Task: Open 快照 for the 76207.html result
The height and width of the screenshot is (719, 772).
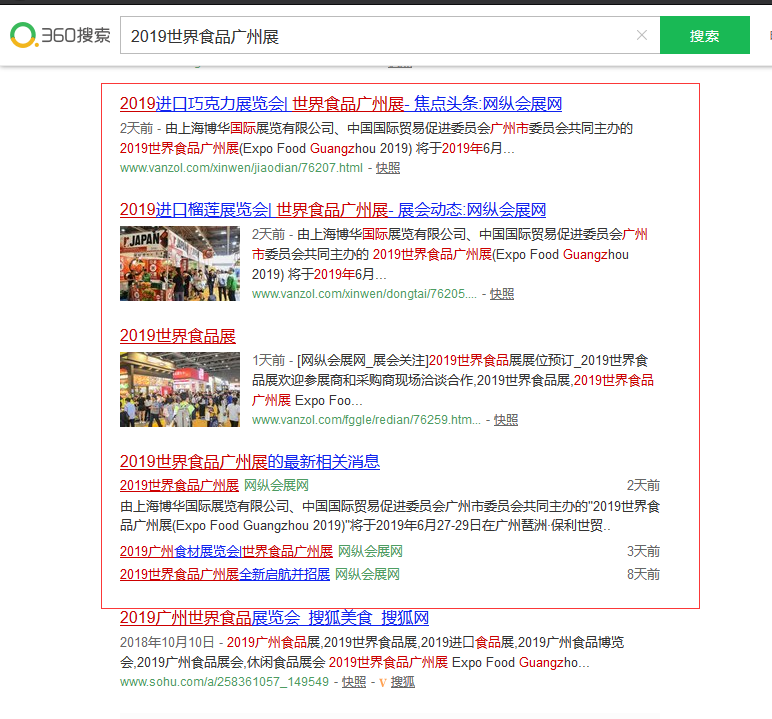Action: pos(388,168)
